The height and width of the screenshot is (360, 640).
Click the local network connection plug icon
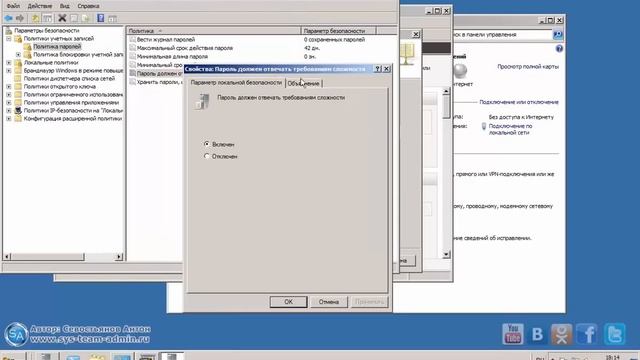pos(484,126)
